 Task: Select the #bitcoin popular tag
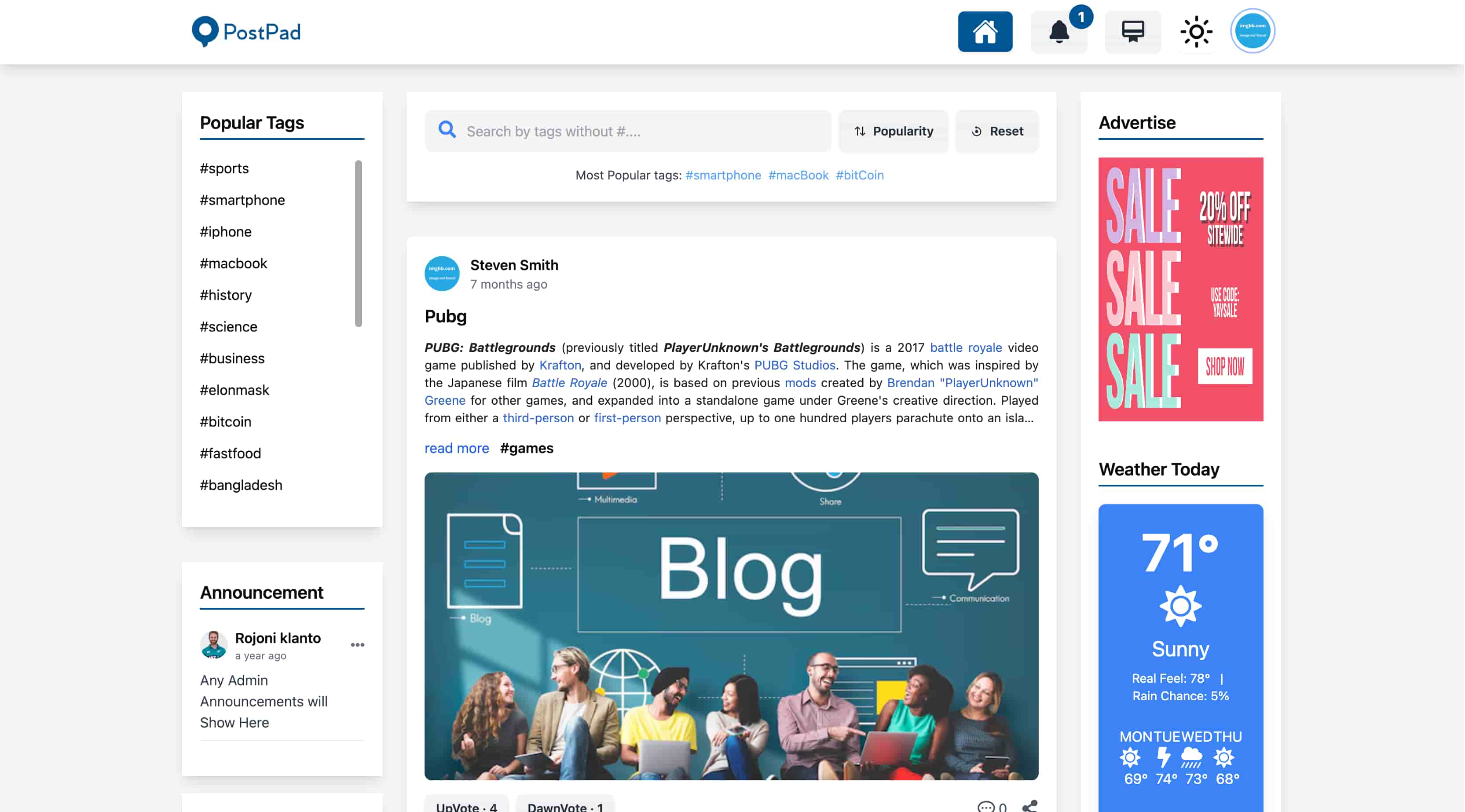pos(226,422)
